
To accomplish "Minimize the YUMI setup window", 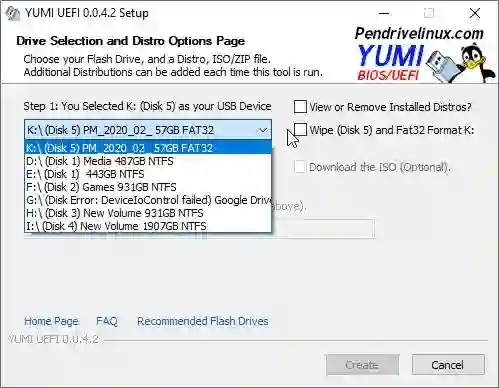I will [384, 13].
